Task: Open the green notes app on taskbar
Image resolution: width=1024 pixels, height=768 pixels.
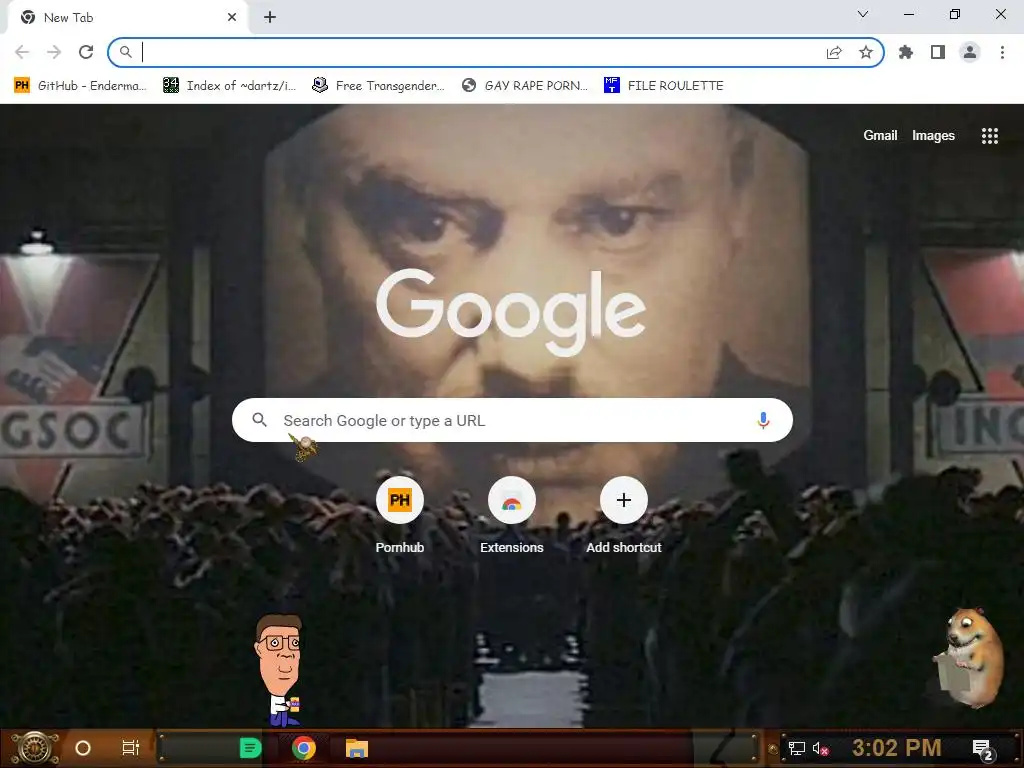Action: [250, 748]
